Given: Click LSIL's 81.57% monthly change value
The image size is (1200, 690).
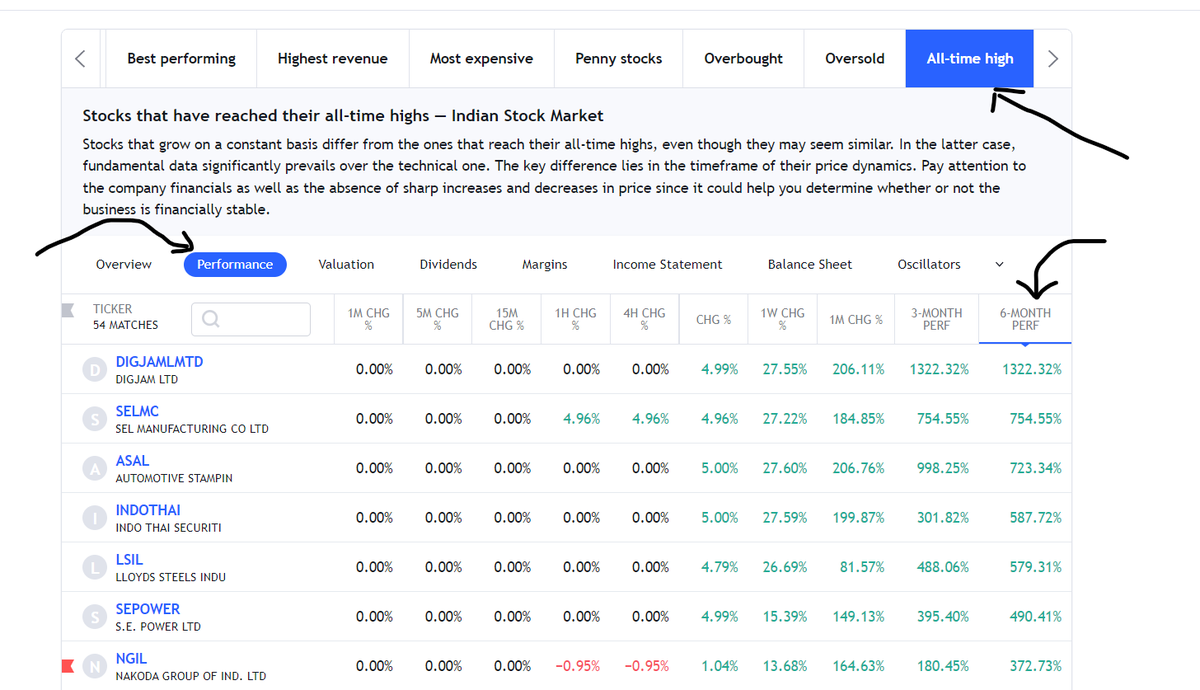Looking at the screenshot, I should tap(862, 567).
